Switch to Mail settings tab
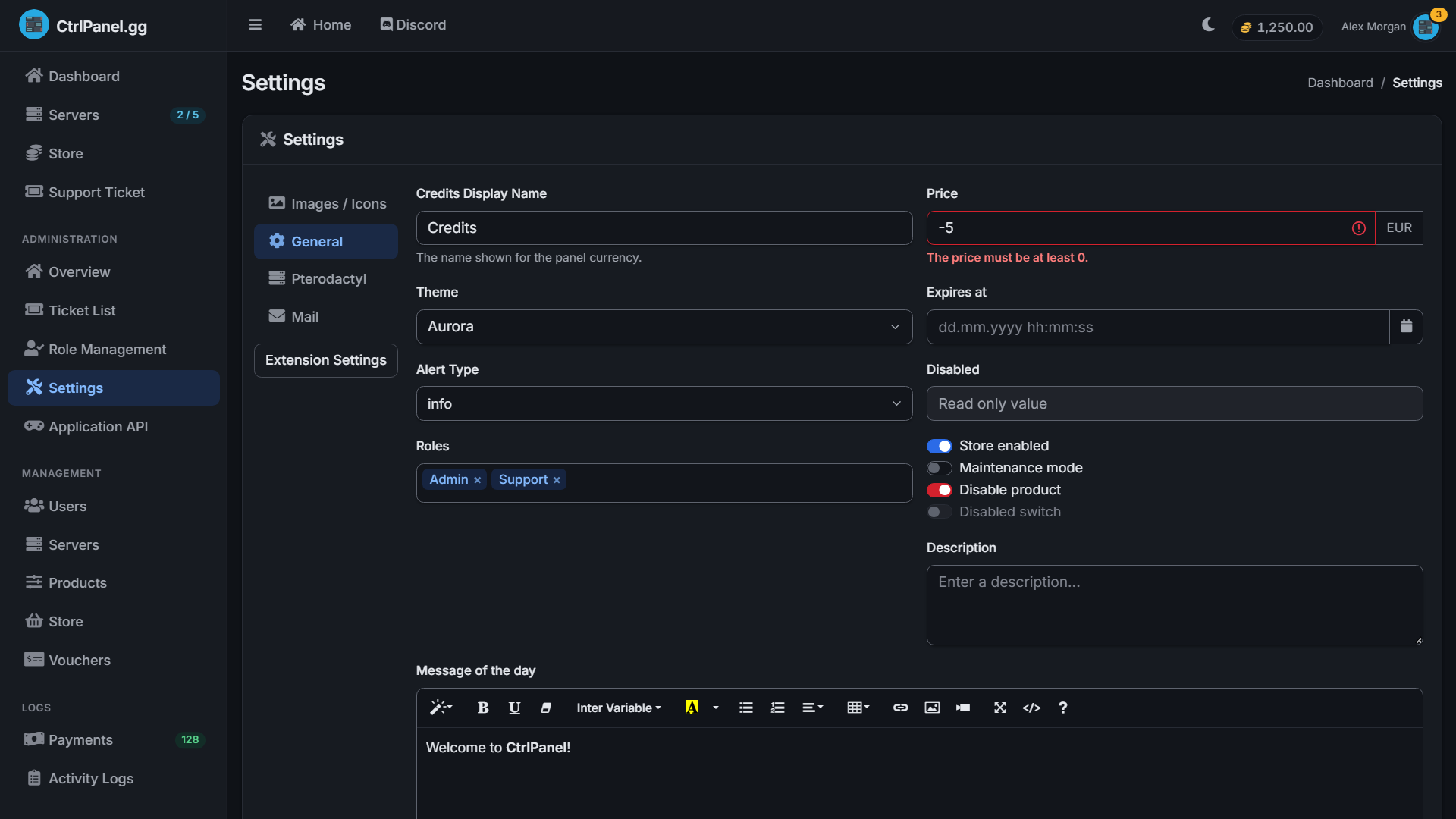 pos(326,316)
